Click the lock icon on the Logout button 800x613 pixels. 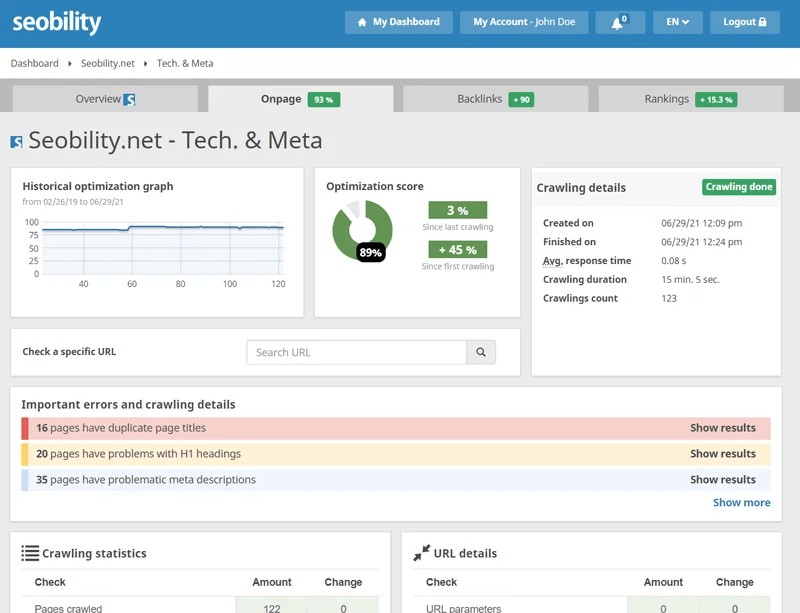765,22
